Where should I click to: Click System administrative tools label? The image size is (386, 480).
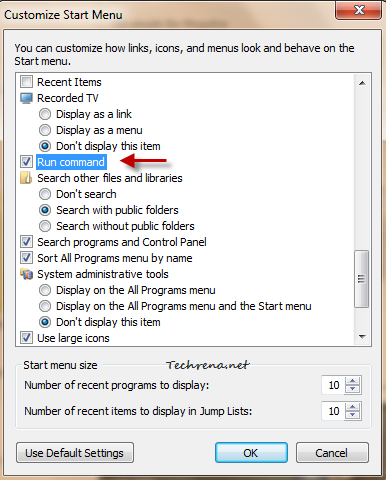[103, 274]
